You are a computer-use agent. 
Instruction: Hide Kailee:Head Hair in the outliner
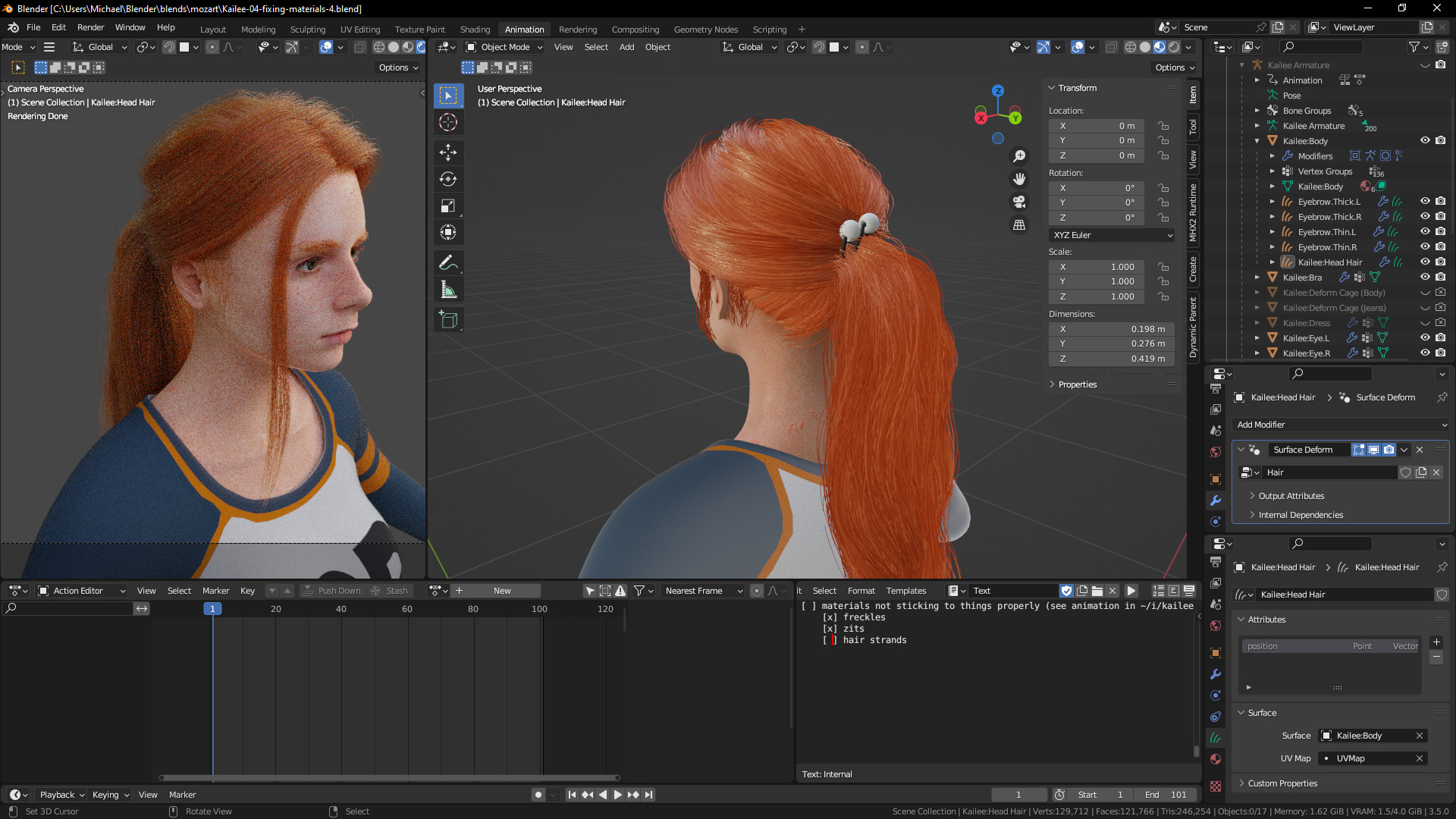coord(1425,262)
